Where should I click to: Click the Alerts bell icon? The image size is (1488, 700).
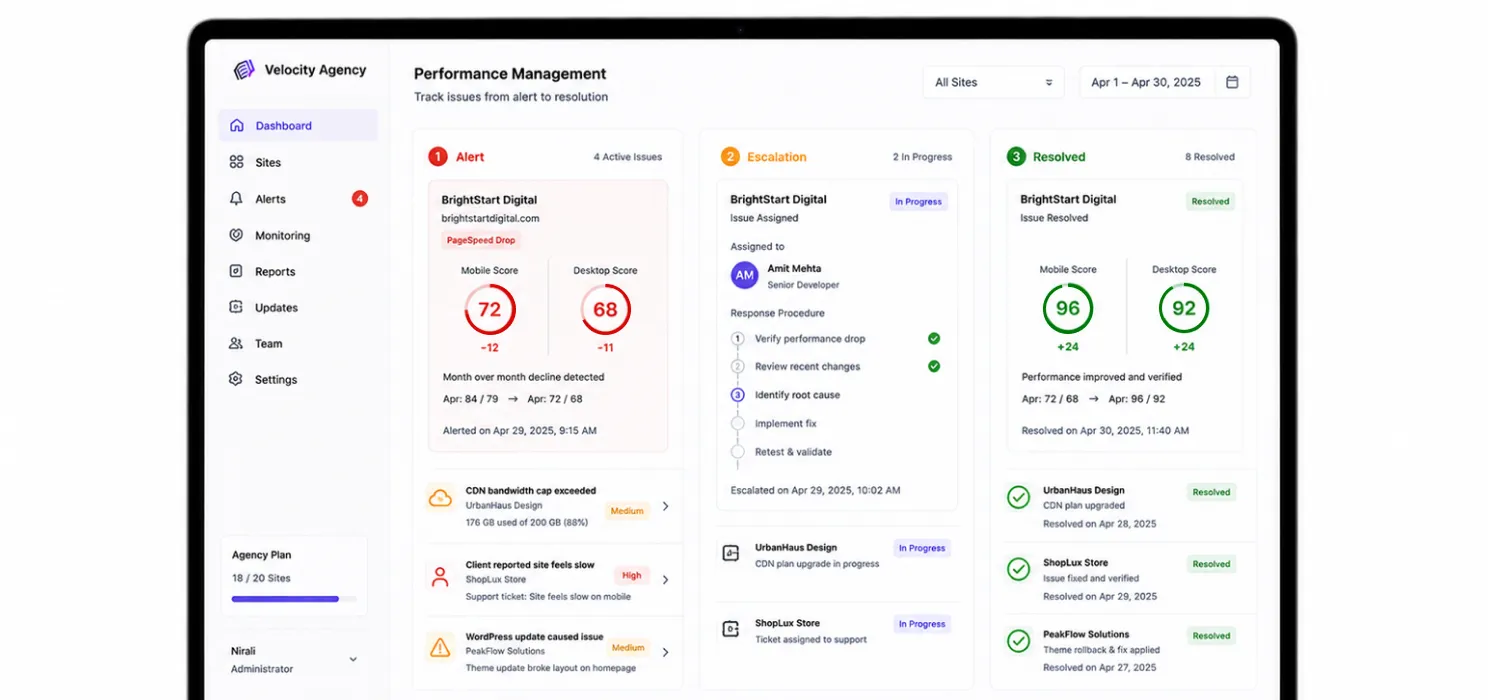pyautogui.click(x=236, y=199)
